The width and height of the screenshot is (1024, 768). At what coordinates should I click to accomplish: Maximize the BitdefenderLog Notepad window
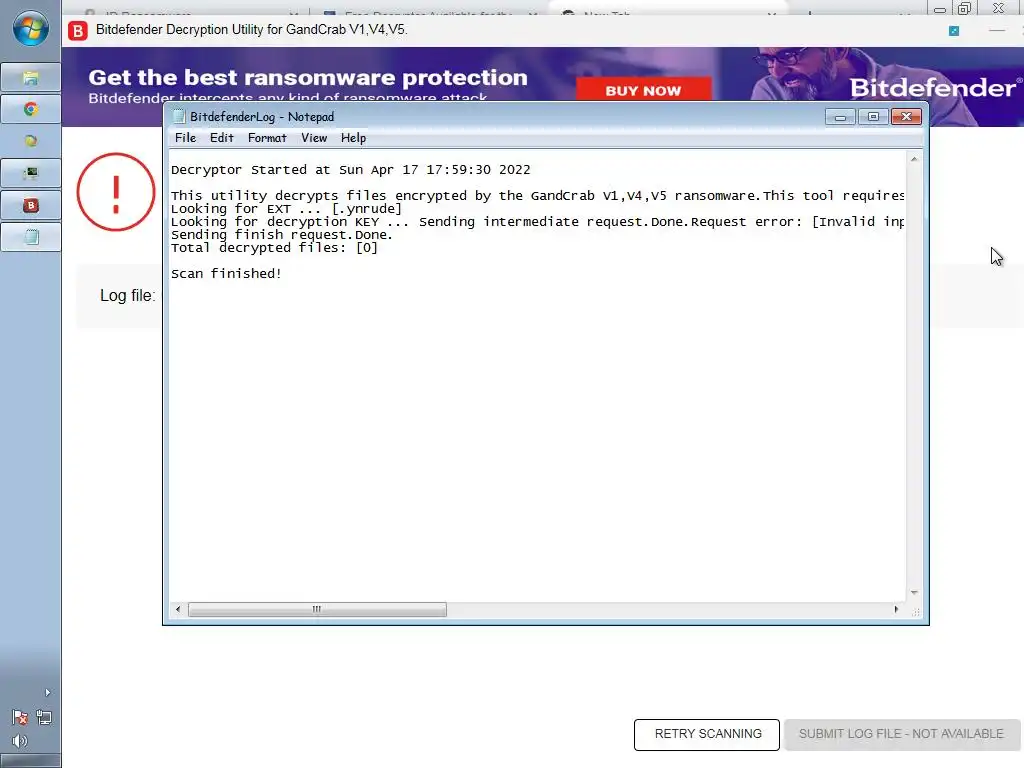tap(873, 117)
